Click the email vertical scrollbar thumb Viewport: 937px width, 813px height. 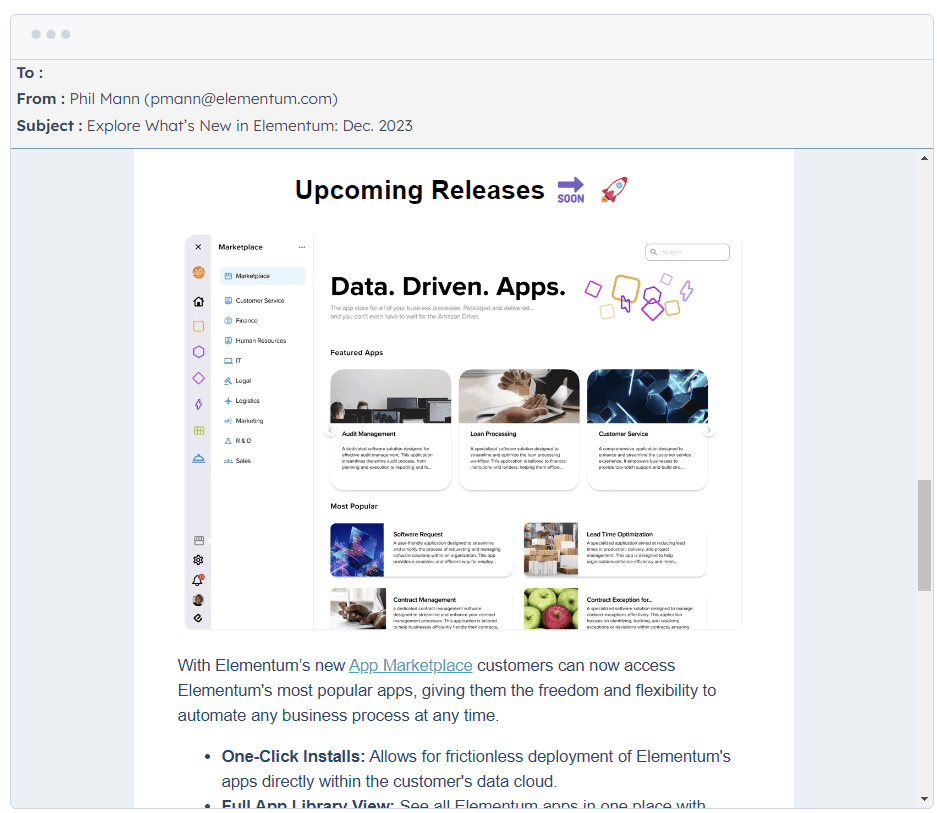pyautogui.click(x=924, y=536)
